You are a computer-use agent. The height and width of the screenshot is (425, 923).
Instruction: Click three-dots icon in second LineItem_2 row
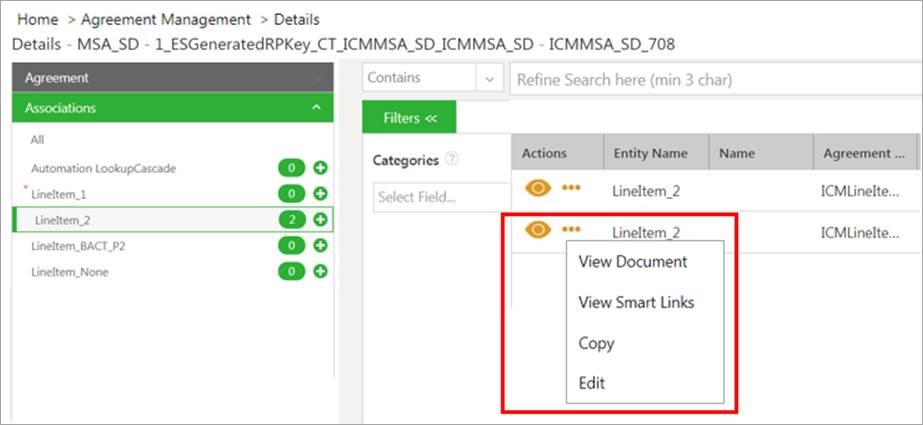(x=571, y=230)
